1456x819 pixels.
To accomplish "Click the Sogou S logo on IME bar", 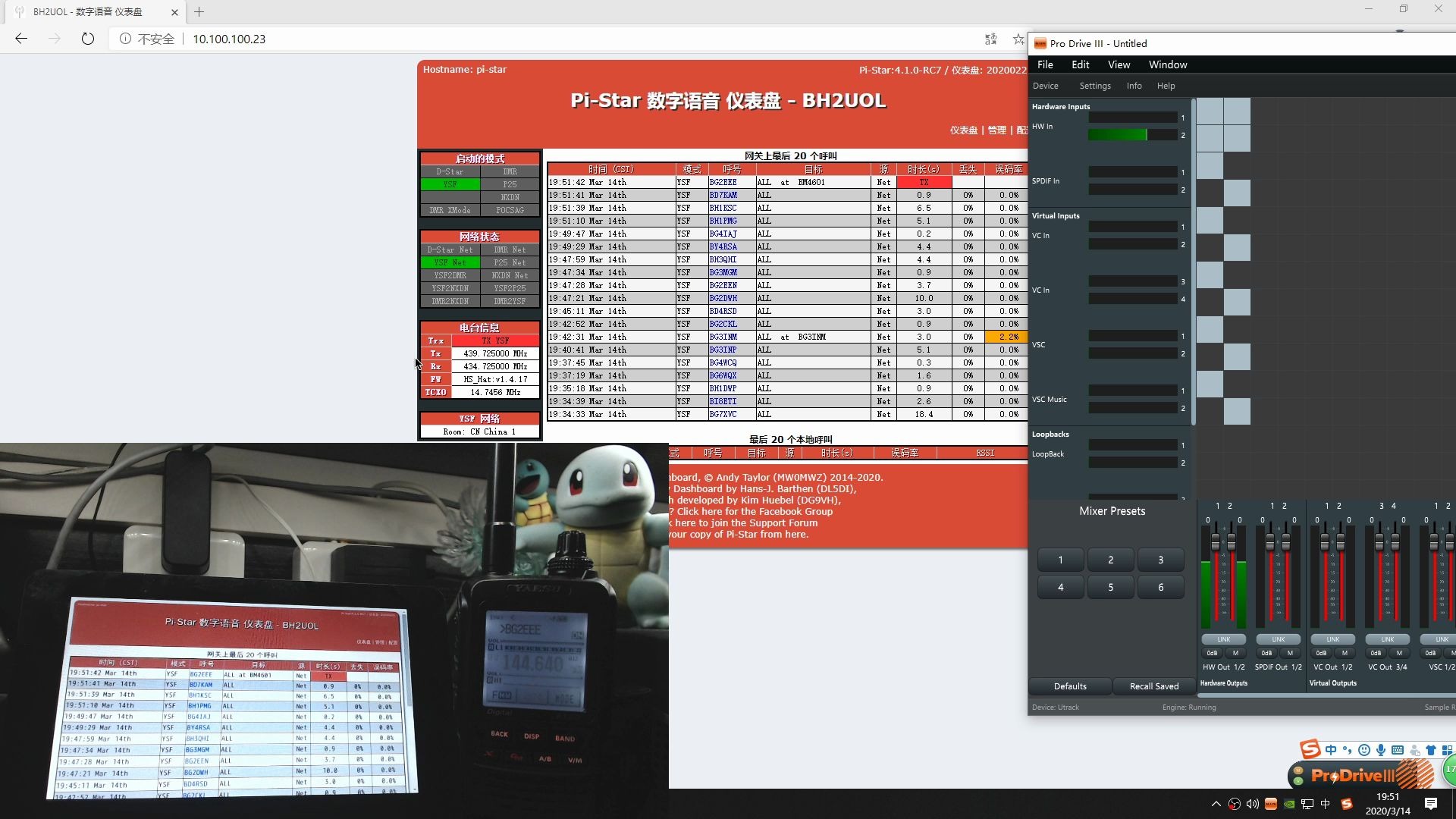I will tap(1310, 749).
